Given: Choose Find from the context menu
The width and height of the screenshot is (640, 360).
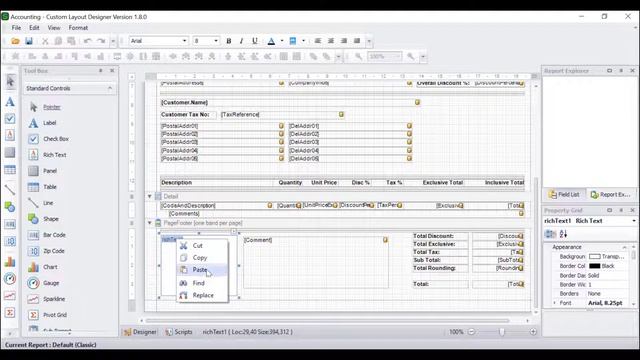Looking at the screenshot, I should pyautogui.click(x=202, y=283).
